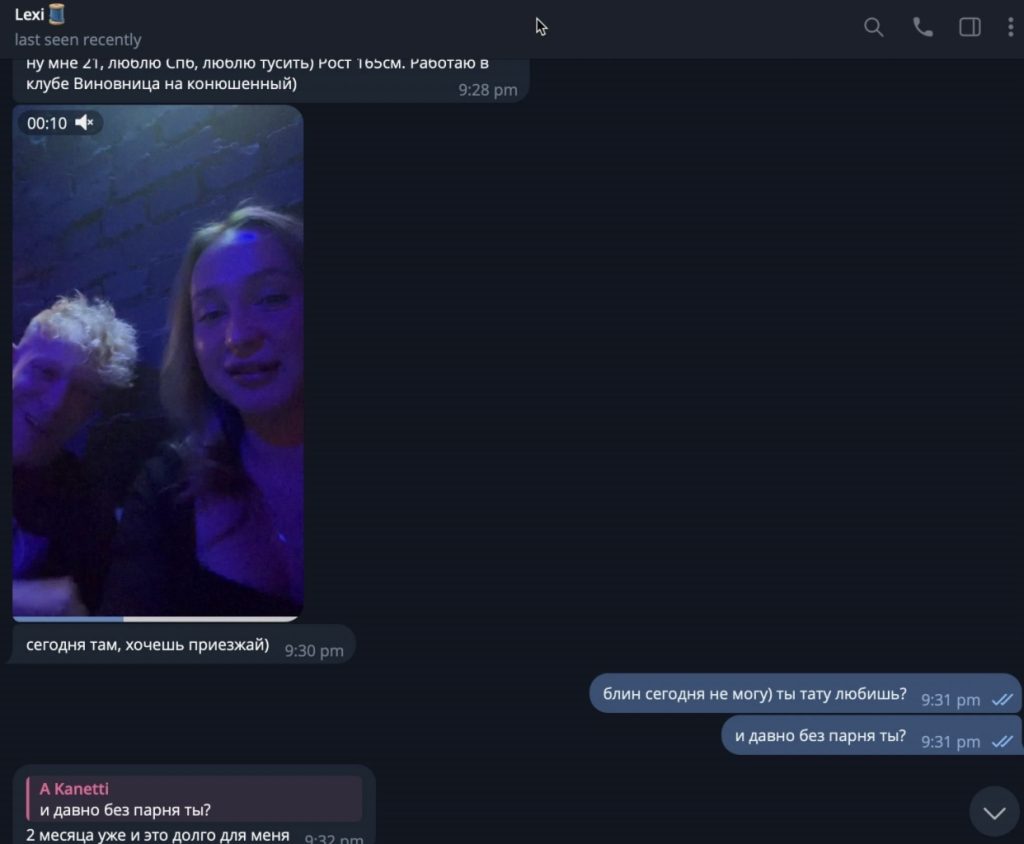Click the 9:30 pm message timestamp
Image resolution: width=1024 pixels, height=844 pixels.
tap(313, 651)
